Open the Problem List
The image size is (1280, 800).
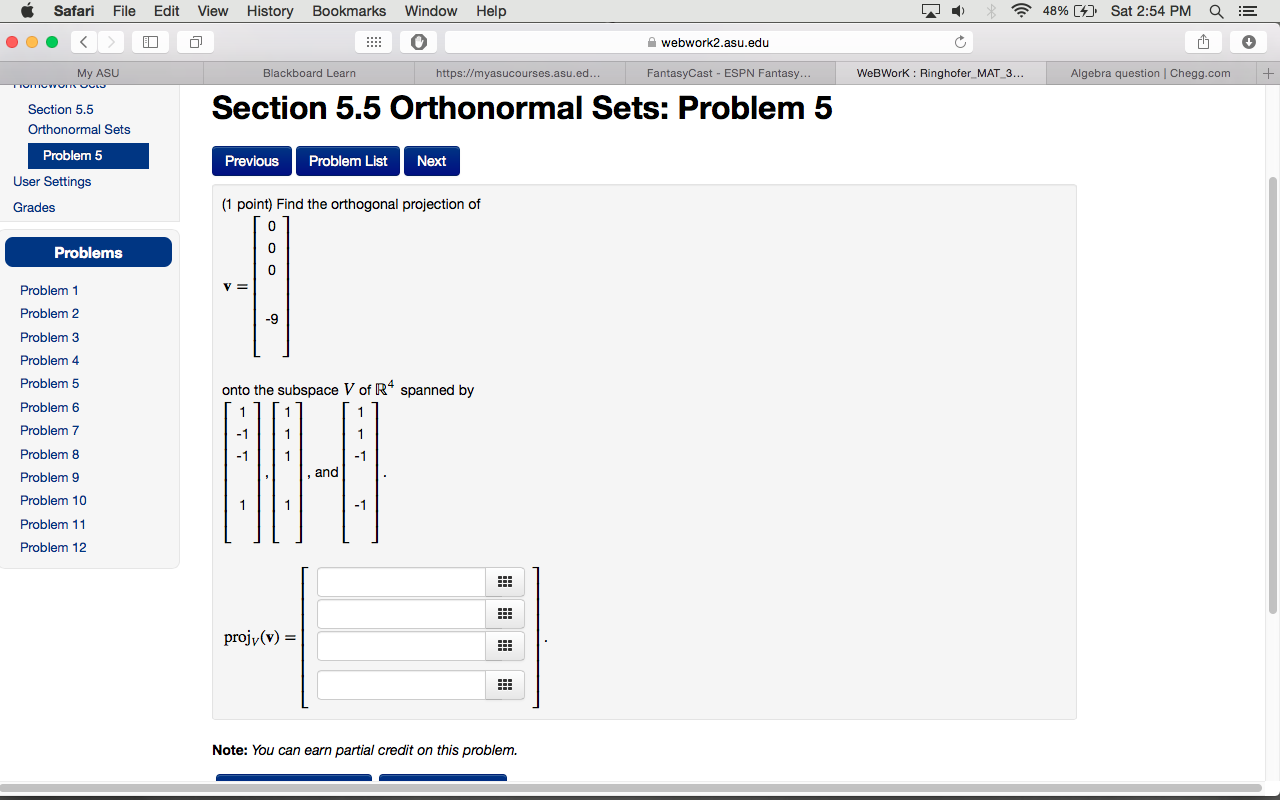click(348, 161)
